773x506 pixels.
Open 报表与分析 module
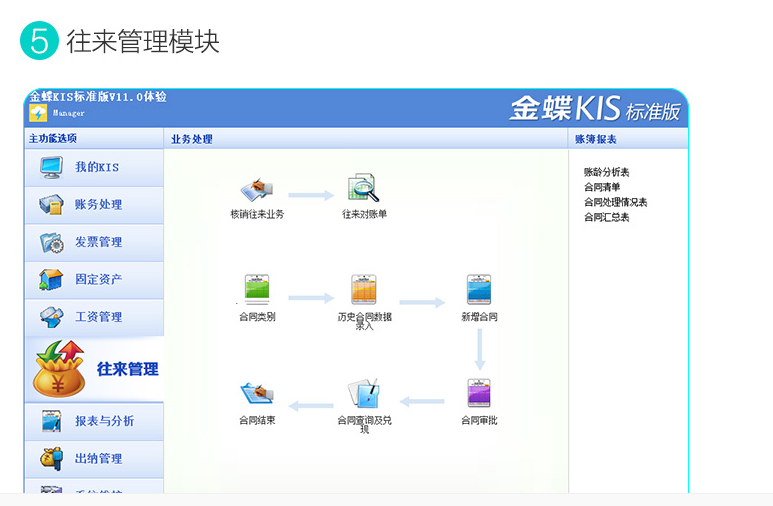click(x=95, y=421)
